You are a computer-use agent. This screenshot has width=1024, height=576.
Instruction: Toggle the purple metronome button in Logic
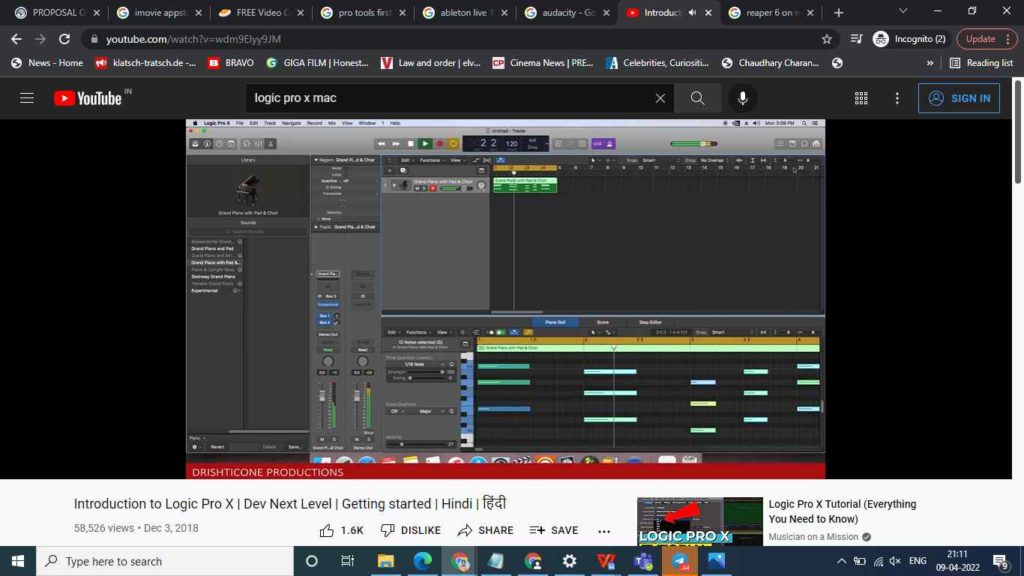(609, 144)
